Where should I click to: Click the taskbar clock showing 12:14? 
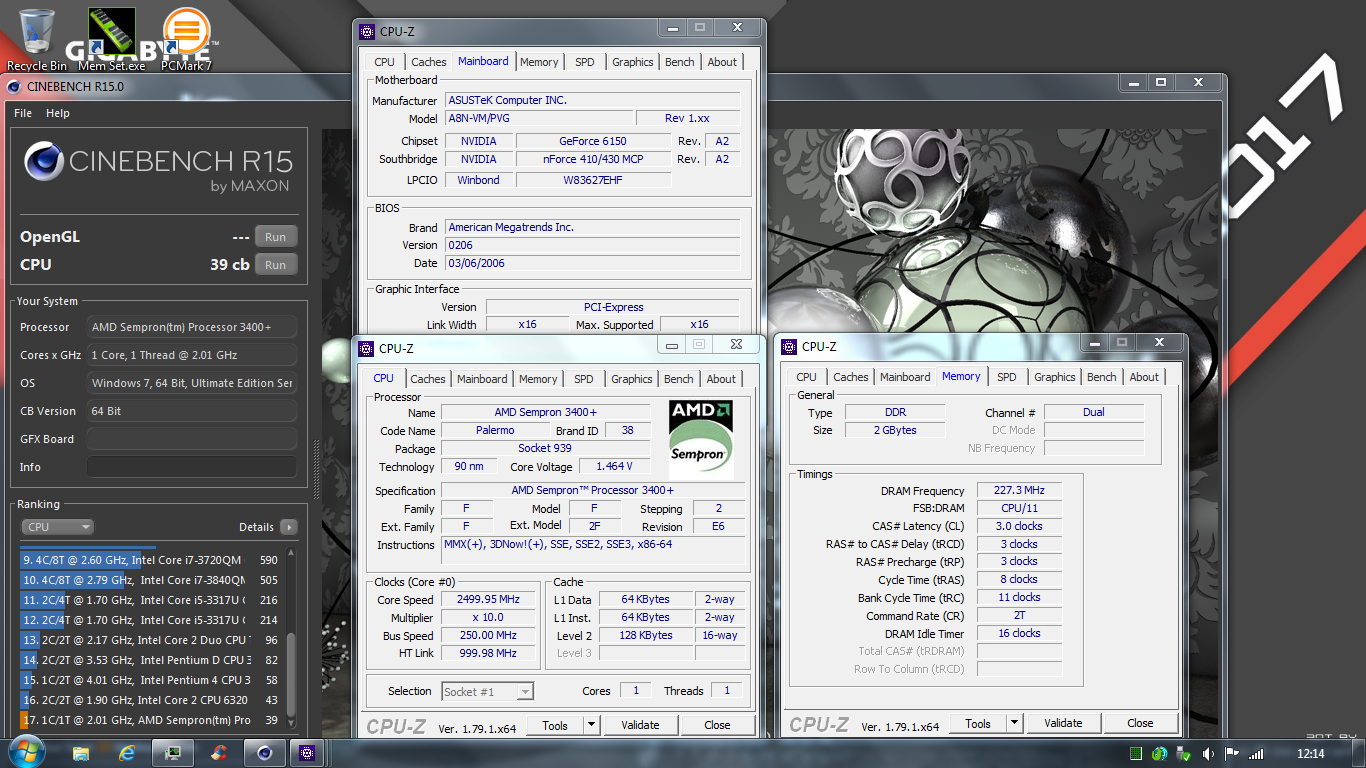click(x=1311, y=753)
